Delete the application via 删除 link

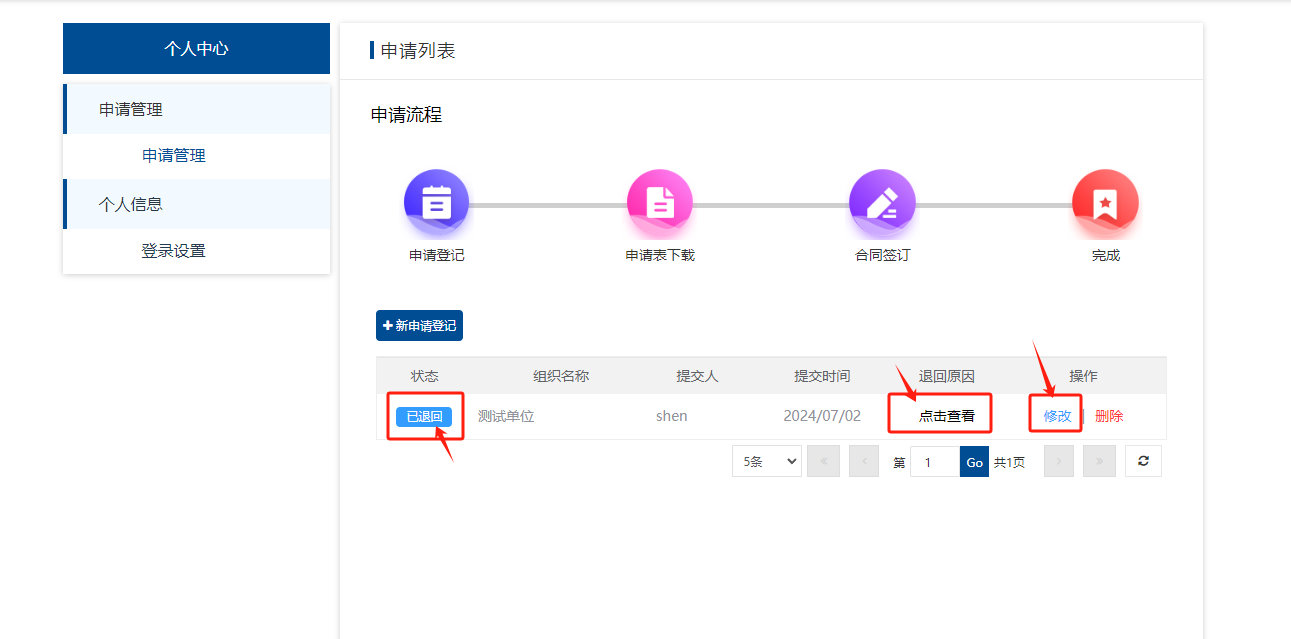pyautogui.click(x=1109, y=416)
